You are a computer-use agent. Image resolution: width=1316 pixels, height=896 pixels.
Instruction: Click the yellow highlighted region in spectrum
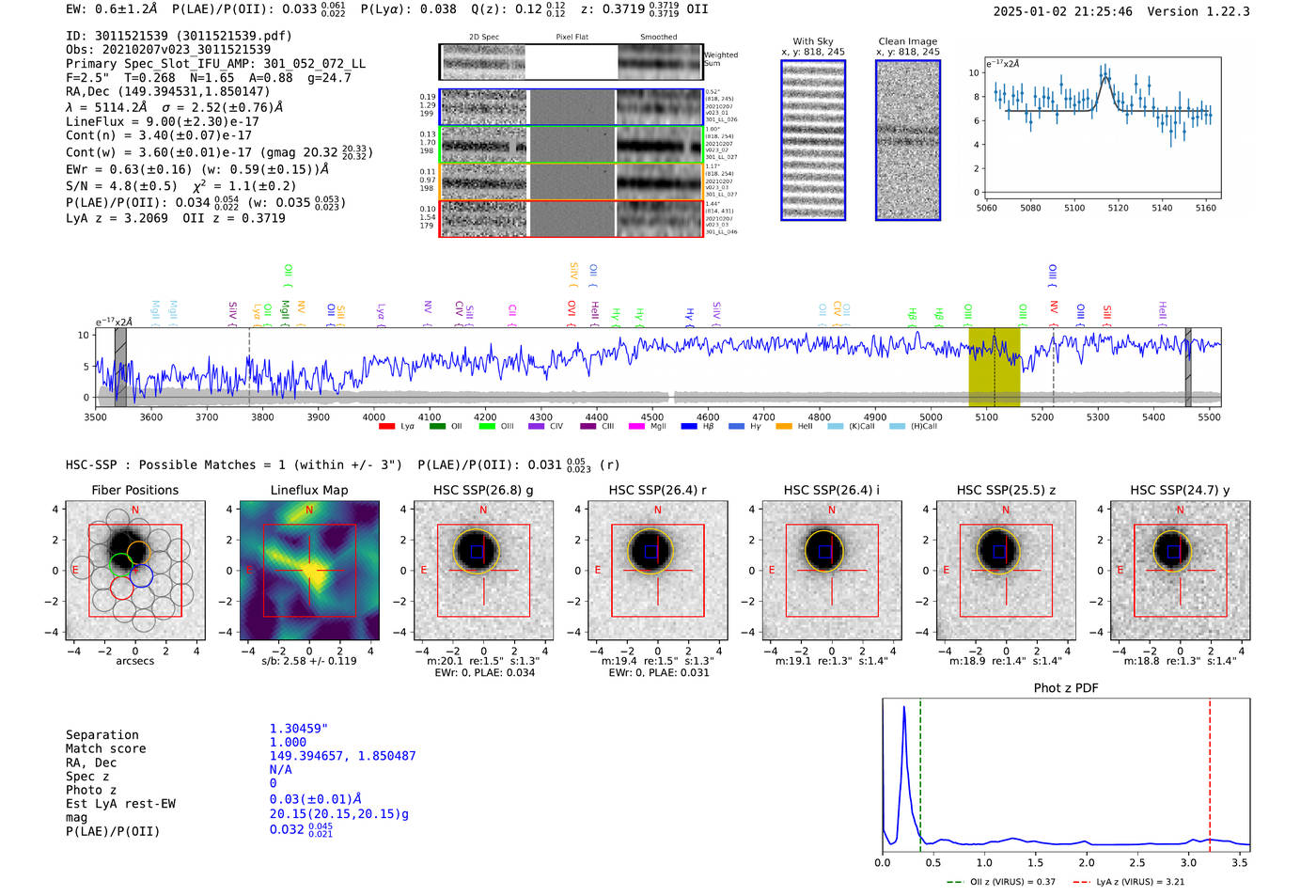pyautogui.click(x=995, y=367)
